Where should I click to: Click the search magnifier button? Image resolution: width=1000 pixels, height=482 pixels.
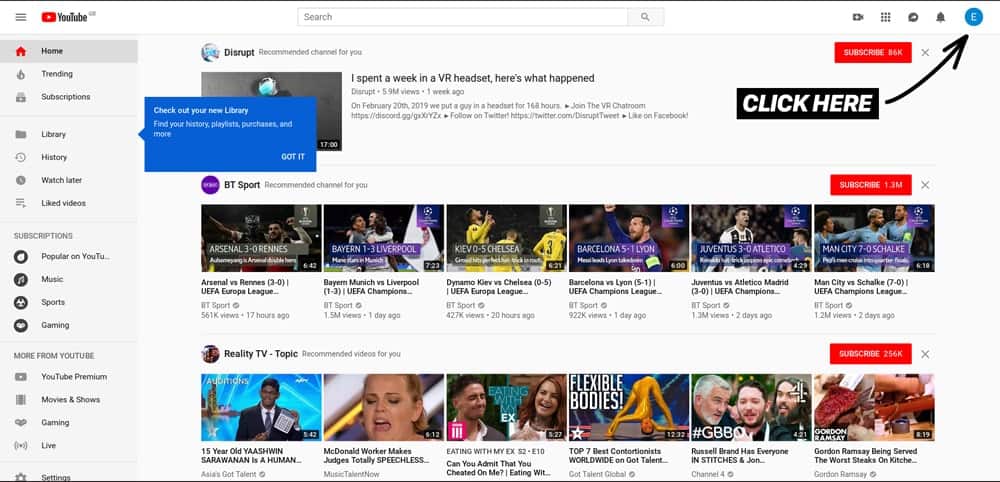tap(645, 17)
